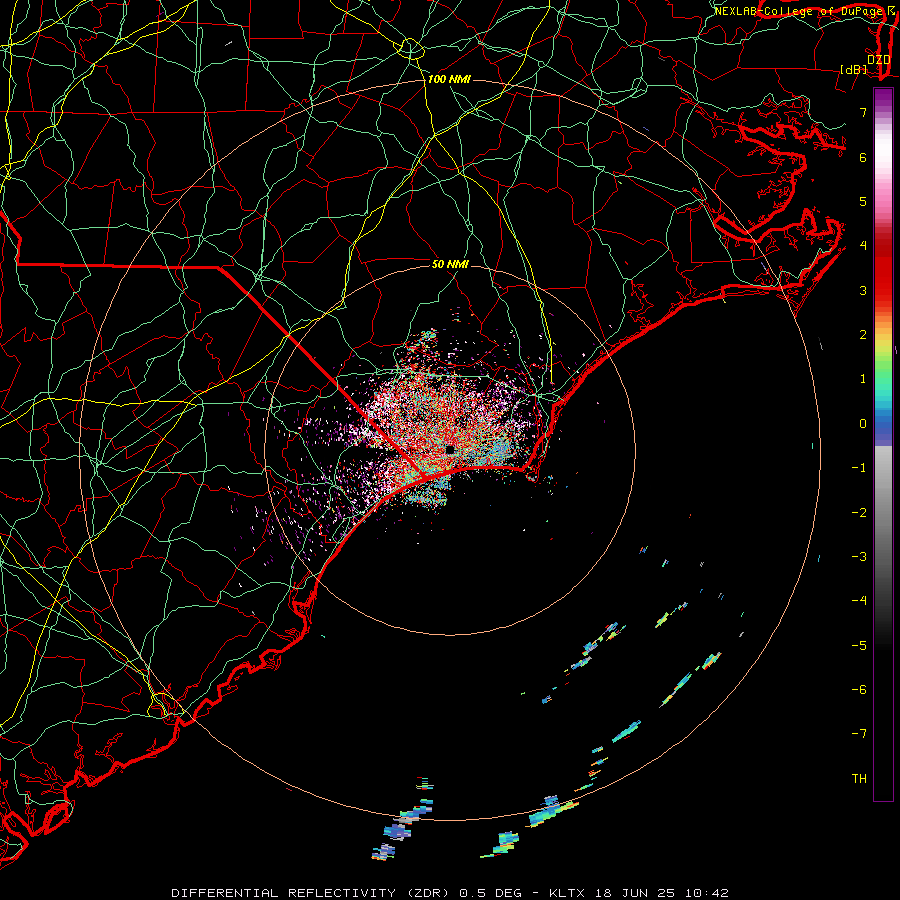
Task: Click the "DZD" legend title
Action: pos(878,59)
